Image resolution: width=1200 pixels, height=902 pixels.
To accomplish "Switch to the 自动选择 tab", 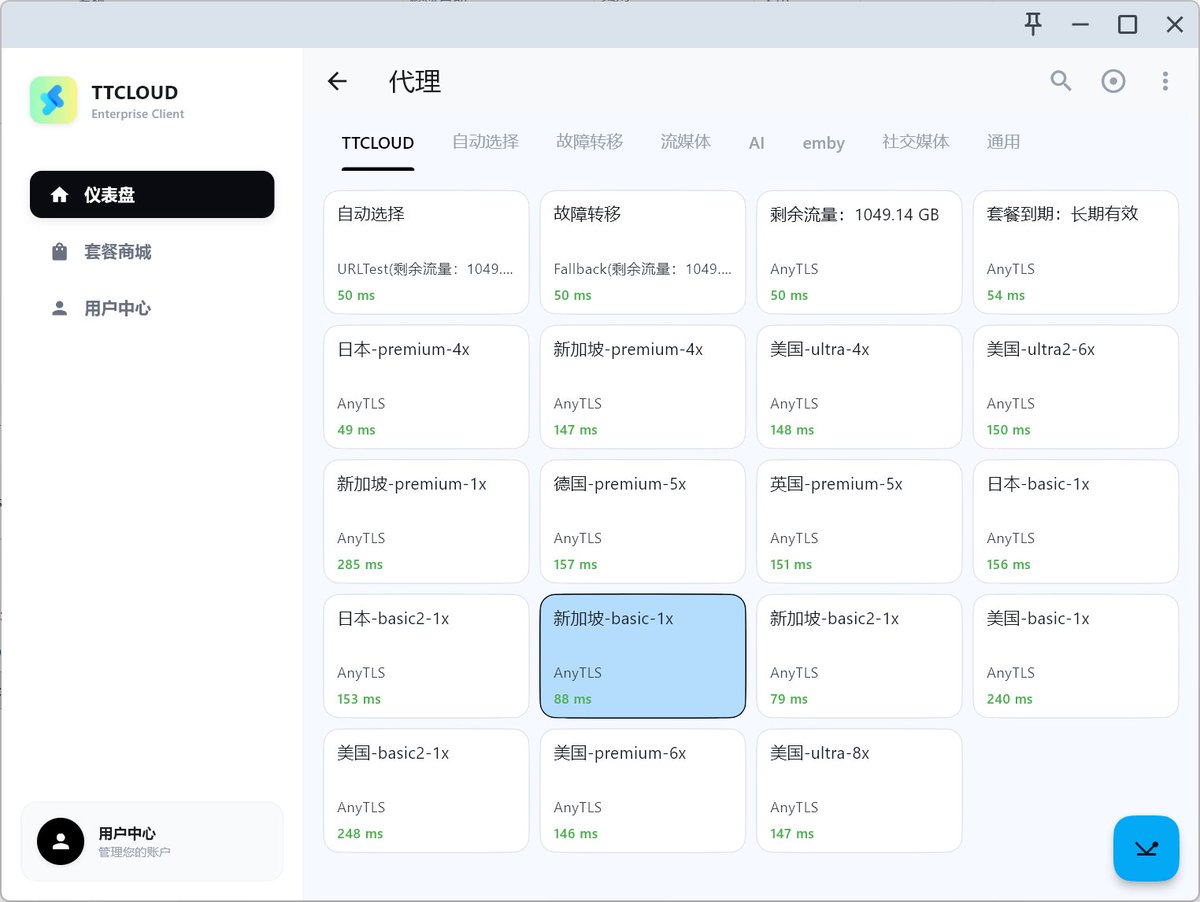I will point(485,142).
